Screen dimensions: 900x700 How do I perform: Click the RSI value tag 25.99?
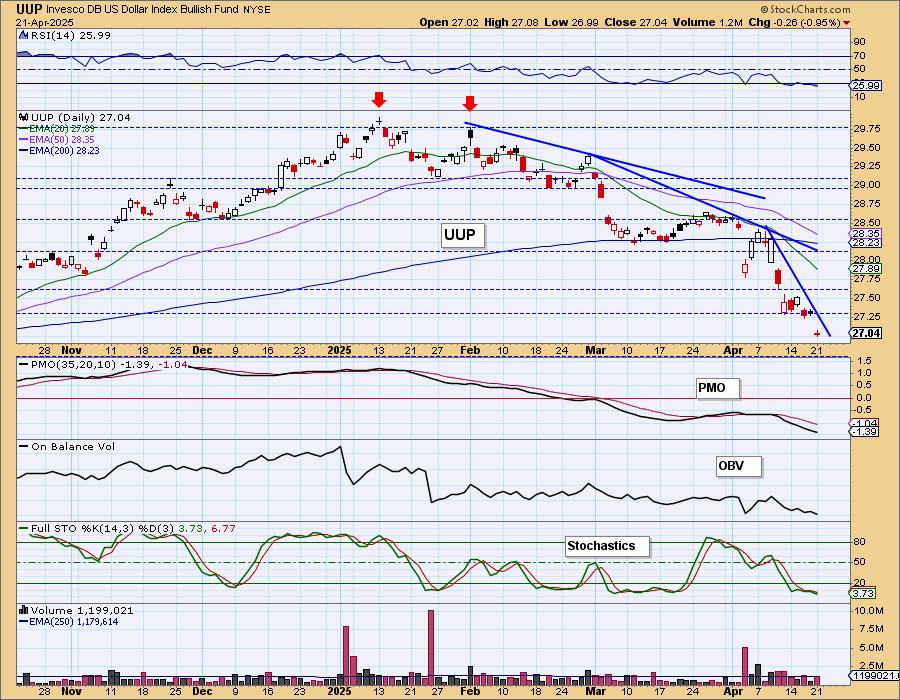tap(866, 85)
